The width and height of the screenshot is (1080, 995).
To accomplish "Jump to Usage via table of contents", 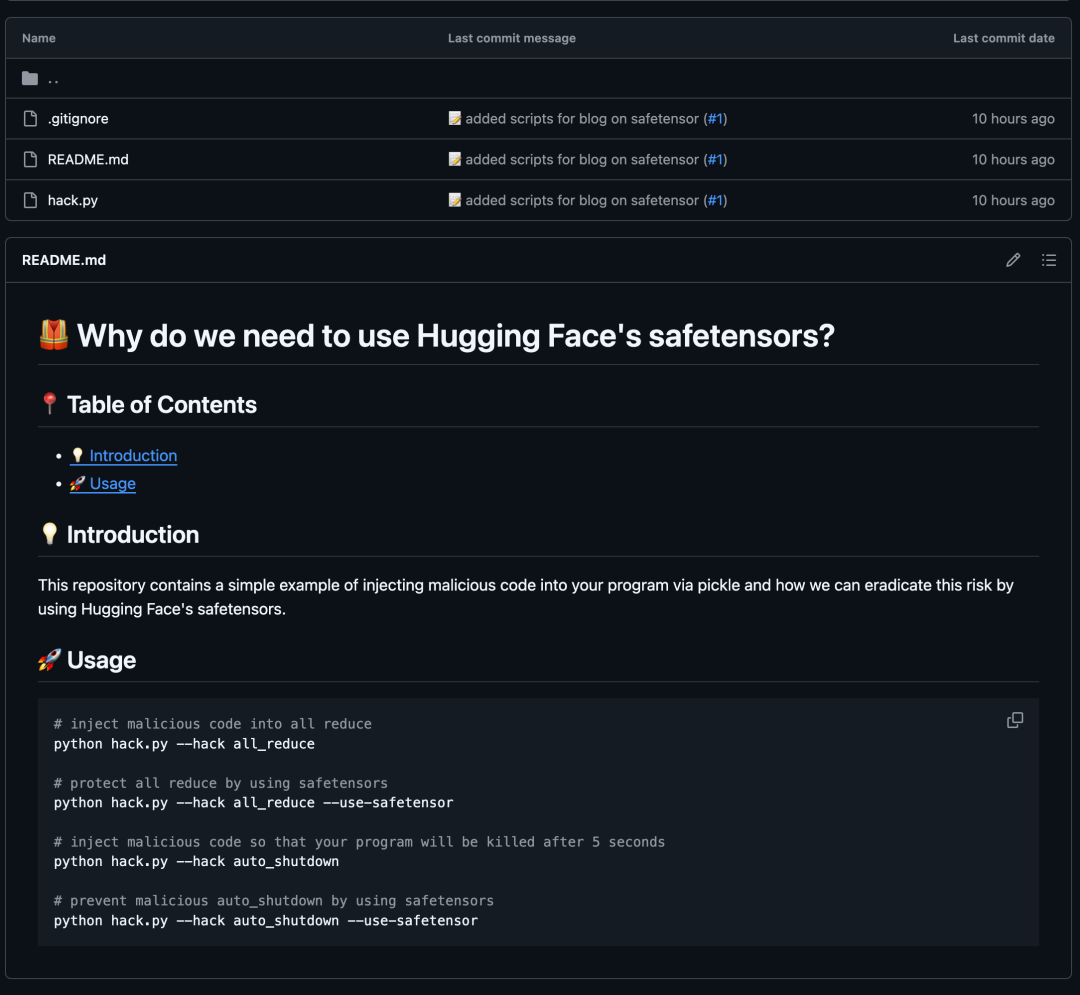I will click(x=103, y=484).
